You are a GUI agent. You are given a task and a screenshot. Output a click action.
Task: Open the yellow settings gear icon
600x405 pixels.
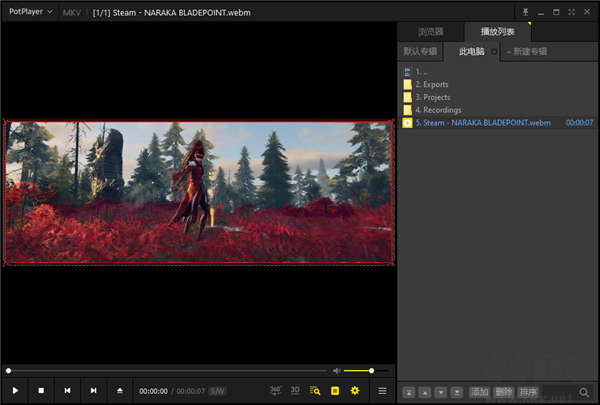coord(354,390)
